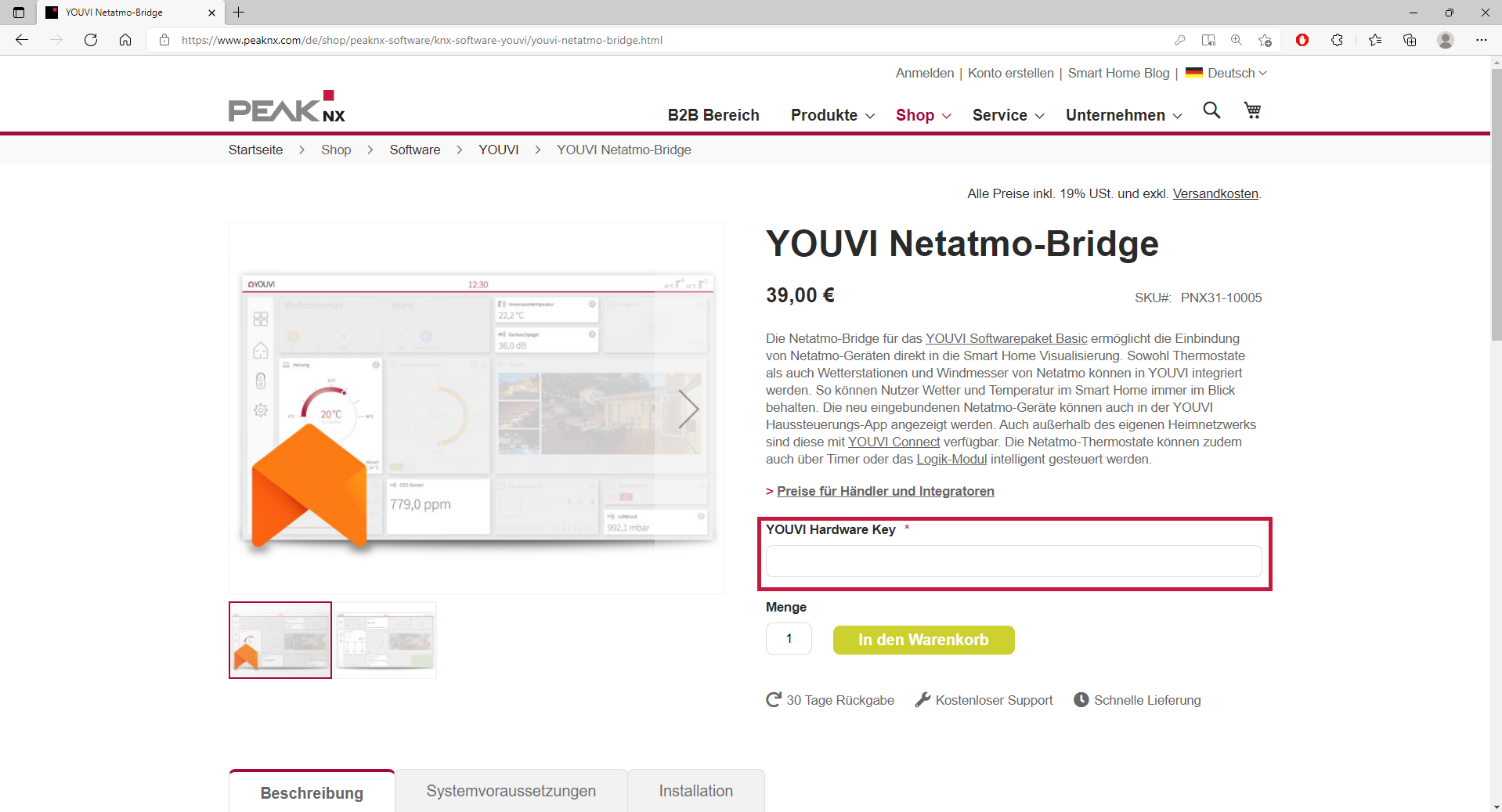1502x812 pixels.
Task: Open the site search magnifier icon
Action: (1211, 110)
